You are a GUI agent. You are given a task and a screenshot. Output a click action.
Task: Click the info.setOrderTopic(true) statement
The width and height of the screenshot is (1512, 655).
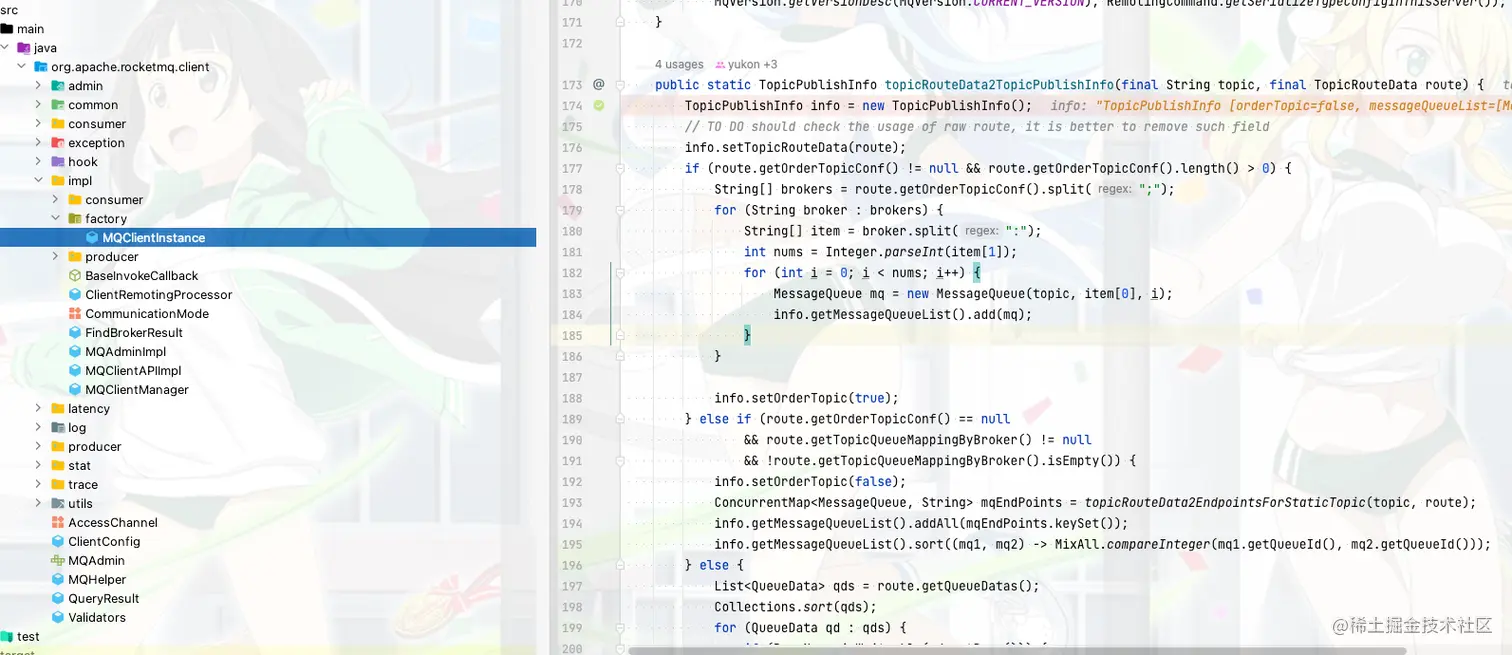coord(806,398)
